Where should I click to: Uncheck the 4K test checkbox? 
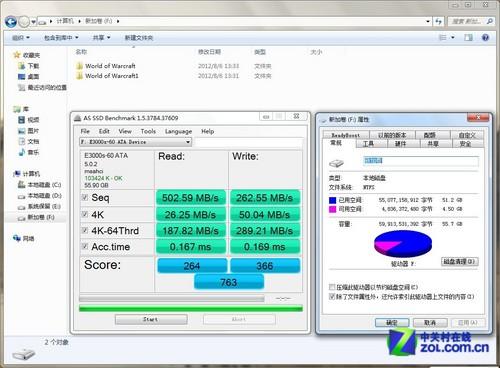tap(85, 214)
